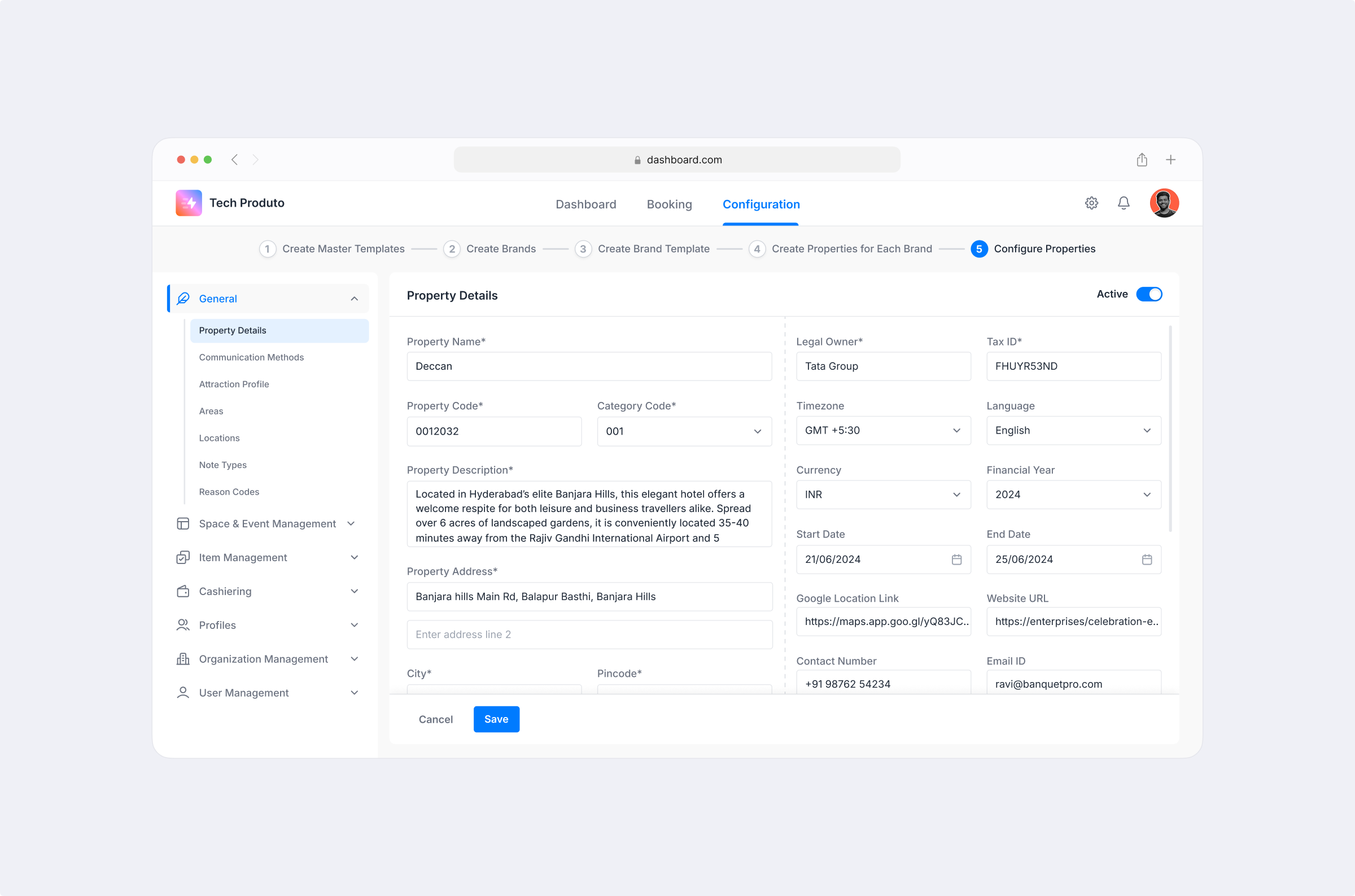Select the Communication Methods menu item
Image resolution: width=1355 pixels, height=896 pixels.
(251, 357)
